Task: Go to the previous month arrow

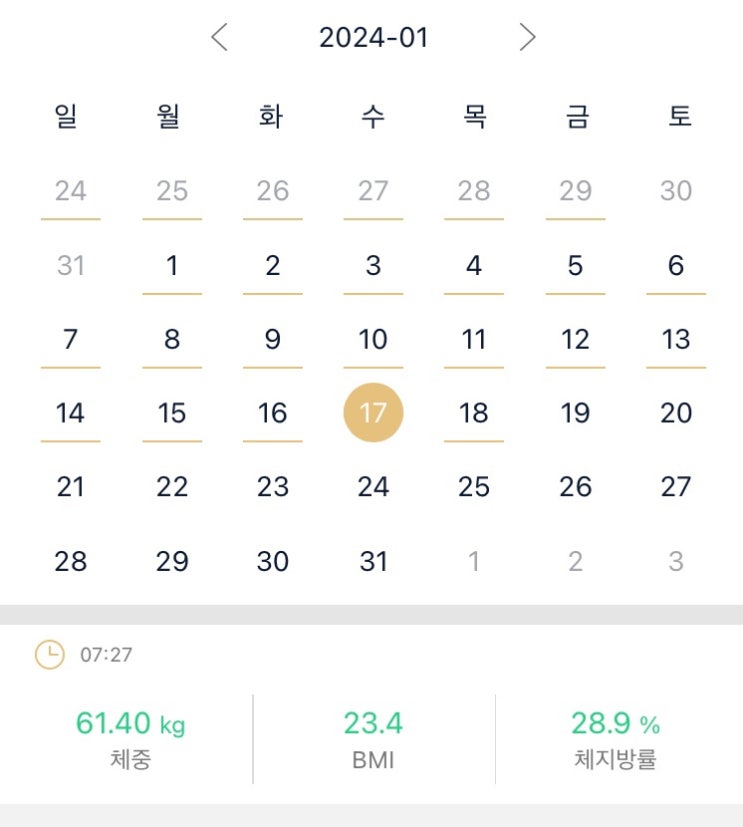Action: pyautogui.click(x=220, y=38)
